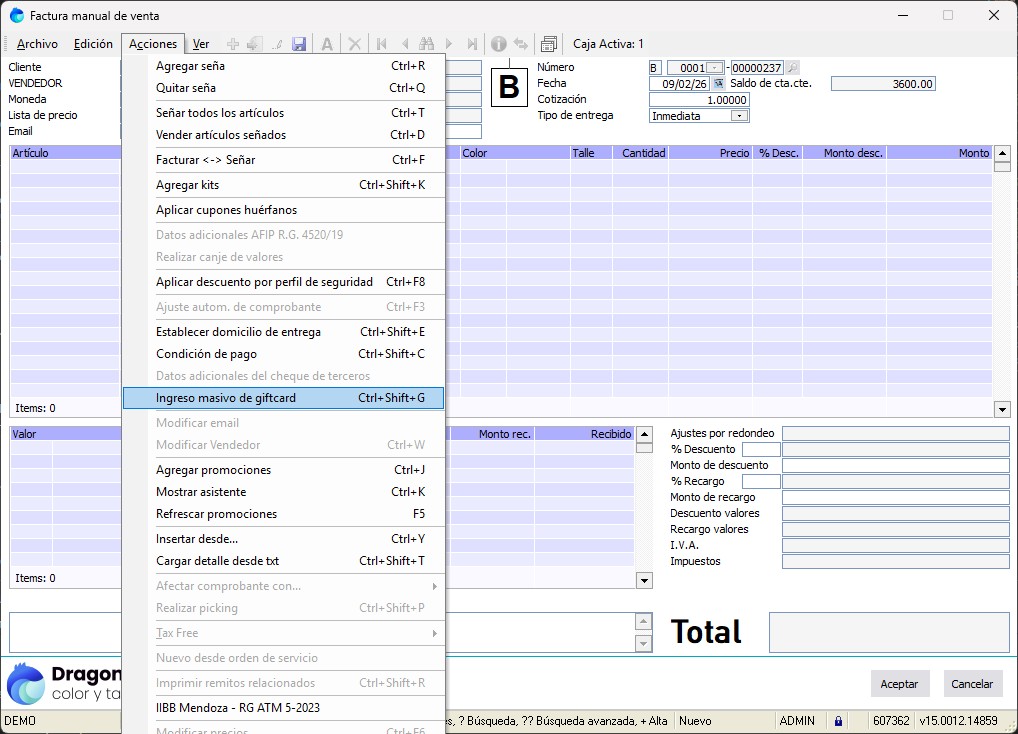Click the binoculars search icon in toolbar
This screenshot has width=1018, height=734.
(x=427, y=44)
